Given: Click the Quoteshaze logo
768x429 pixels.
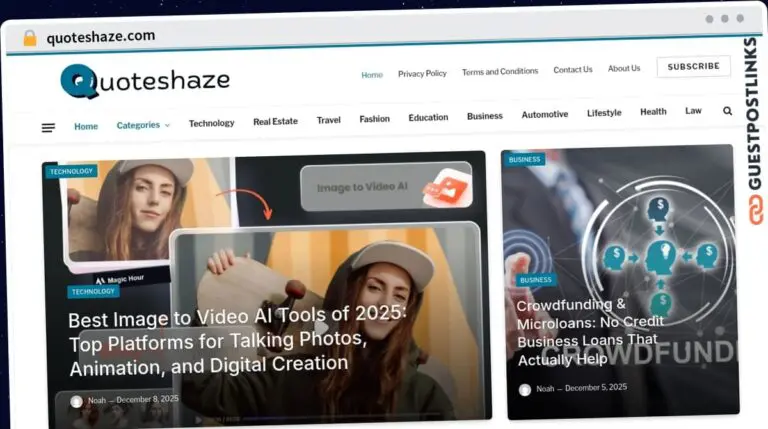Looking at the screenshot, I should pos(145,81).
